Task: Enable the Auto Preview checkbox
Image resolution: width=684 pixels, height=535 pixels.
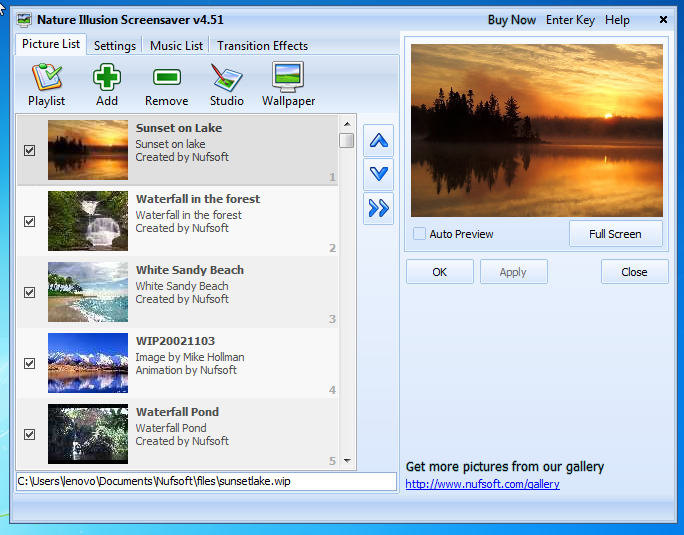Action: [x=419, y=234]
